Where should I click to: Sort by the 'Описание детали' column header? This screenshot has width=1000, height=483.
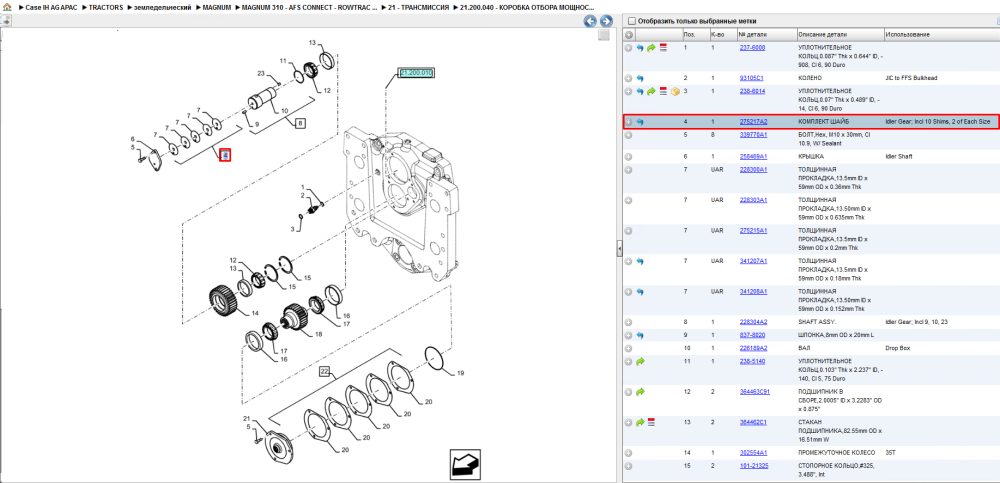[840, 34]
